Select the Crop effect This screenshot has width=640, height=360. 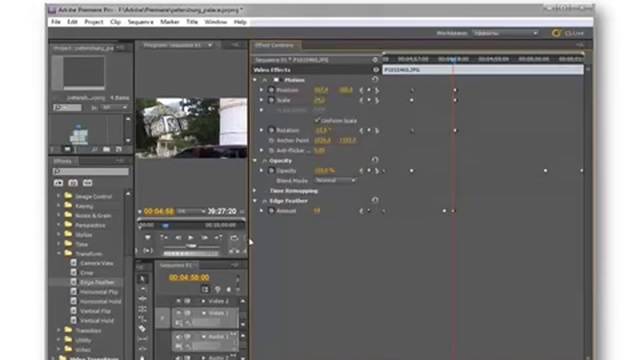[87, 273]
